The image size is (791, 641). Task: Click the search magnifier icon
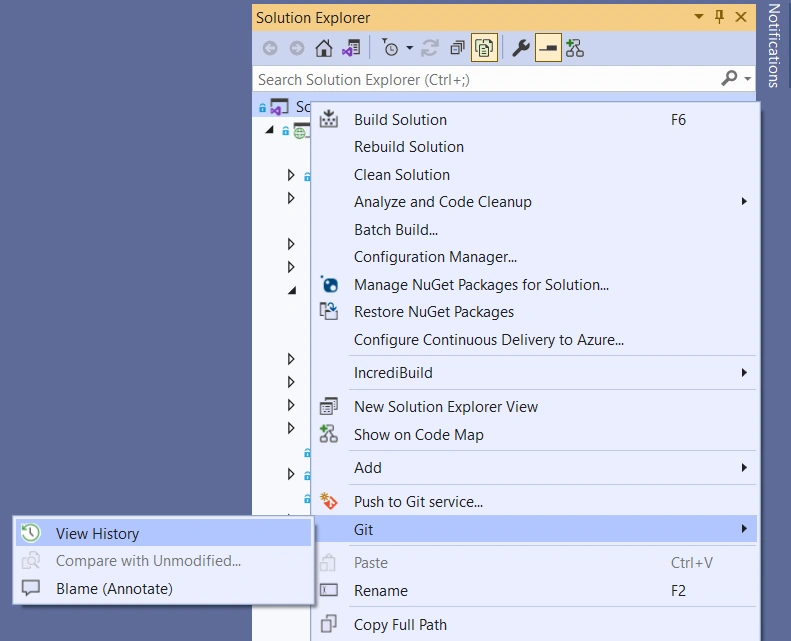(729, 79)
